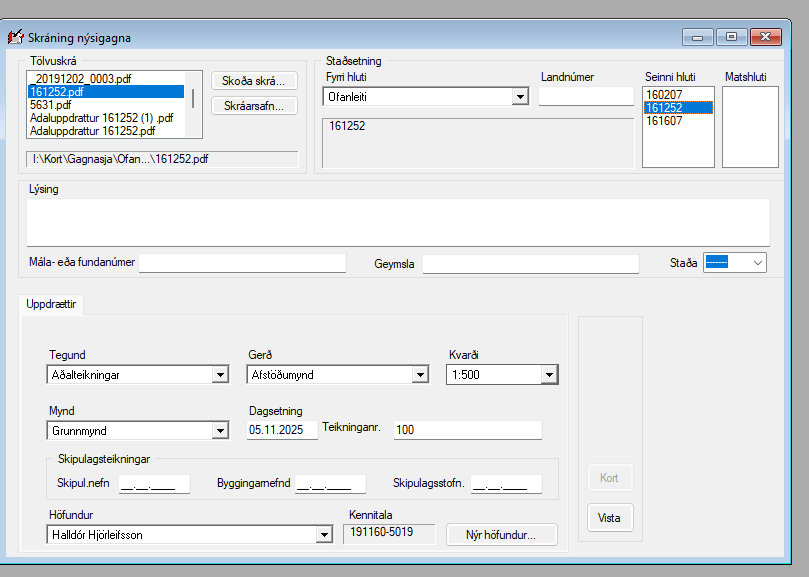Click the Dagsetning date field
The width and height of the screenshot is (809, 577).
[282, 429]
